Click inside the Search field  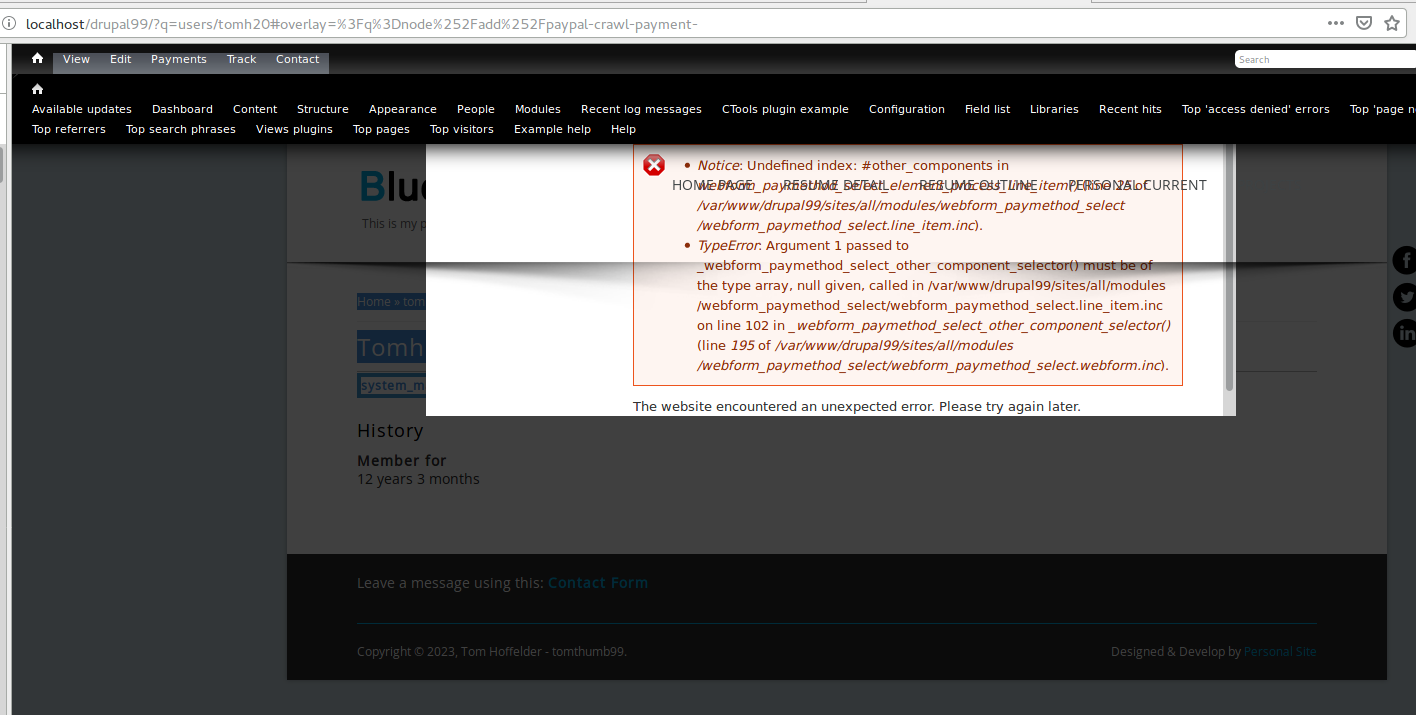coord(1322,59)
